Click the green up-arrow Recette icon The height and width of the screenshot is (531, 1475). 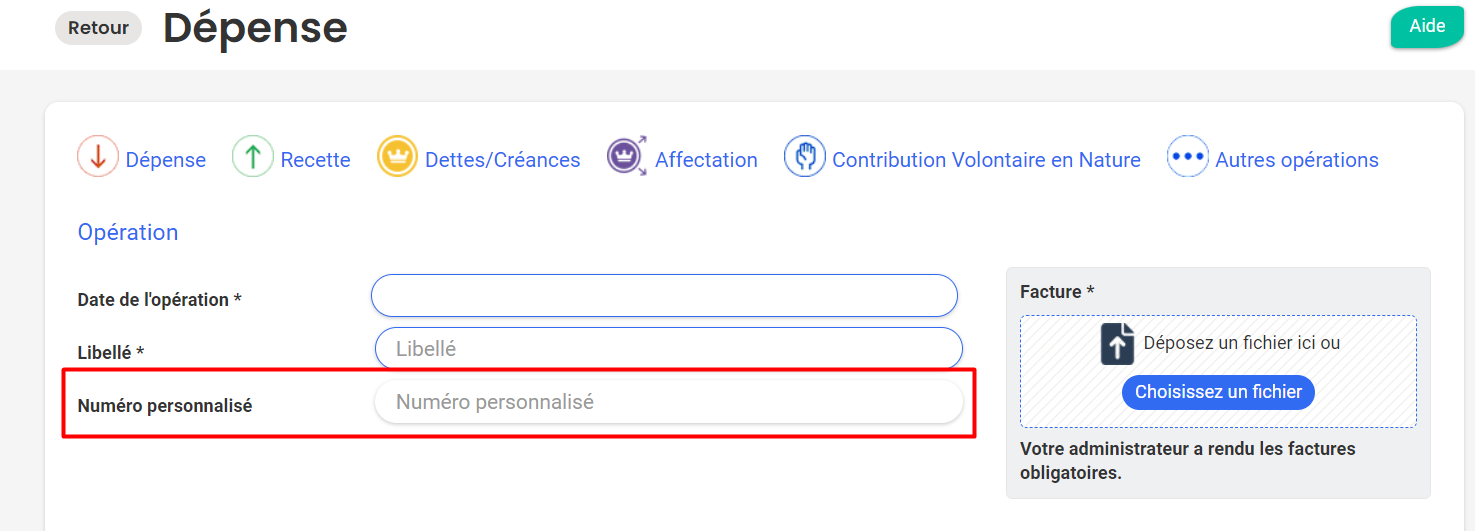(x=253, y=158)
